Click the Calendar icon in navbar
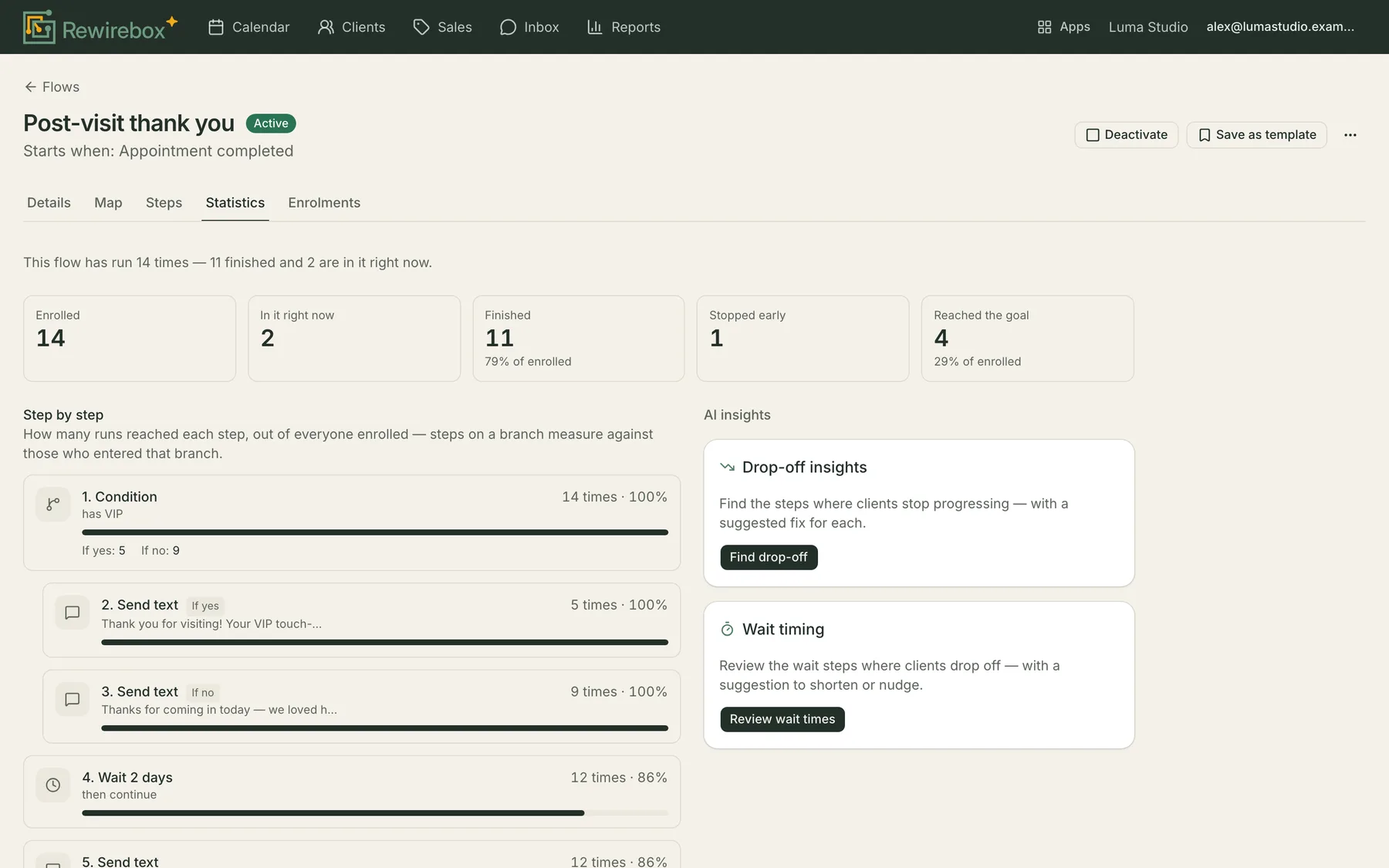 pos(216,27)
